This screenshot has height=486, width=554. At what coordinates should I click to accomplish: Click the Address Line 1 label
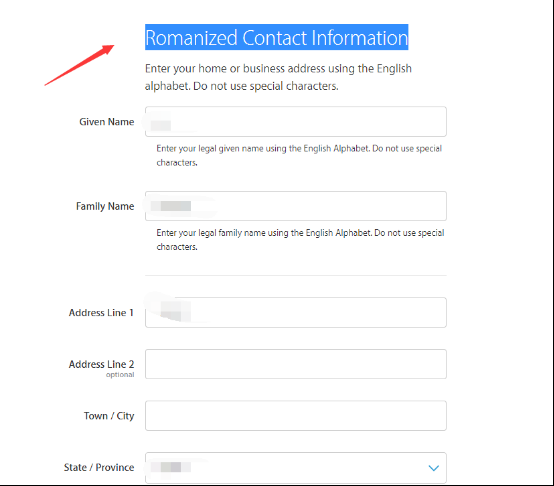tap(101, 313)
